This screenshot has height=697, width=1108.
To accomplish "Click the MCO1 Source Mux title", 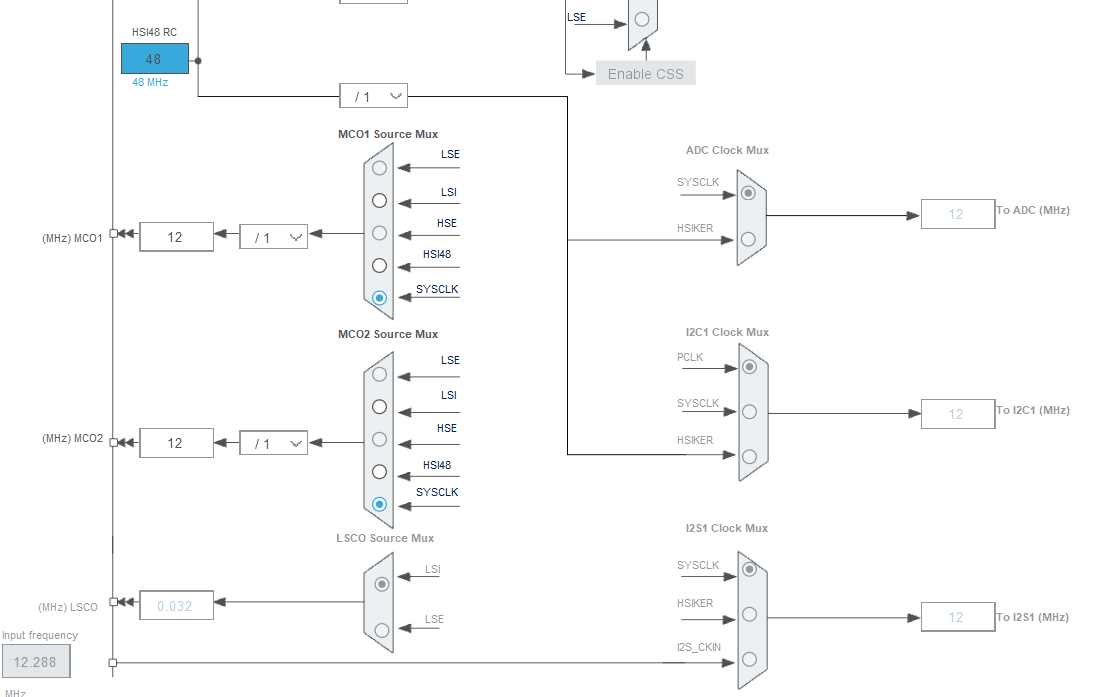I will pos(388,134).
